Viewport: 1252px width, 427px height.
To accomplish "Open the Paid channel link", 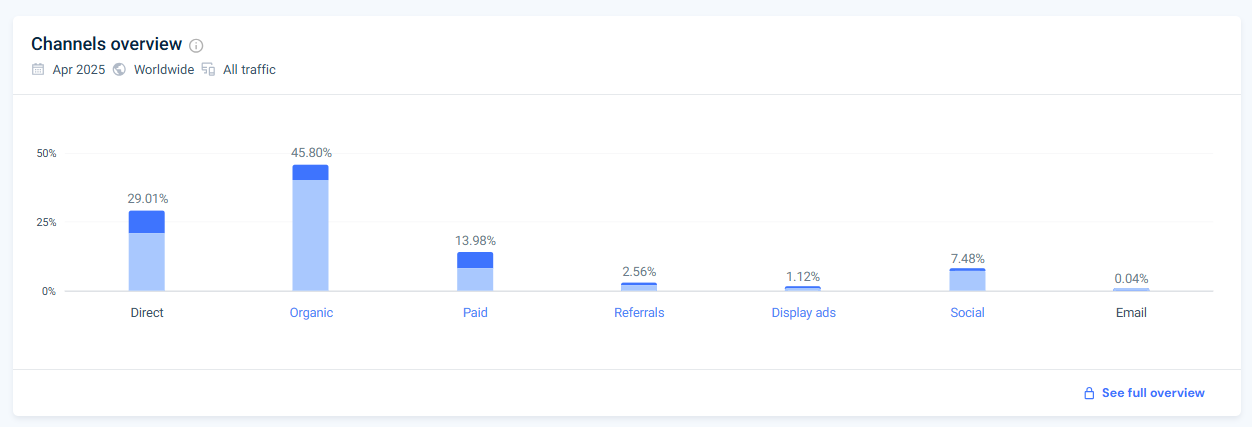I will click(x=475, y=312).
